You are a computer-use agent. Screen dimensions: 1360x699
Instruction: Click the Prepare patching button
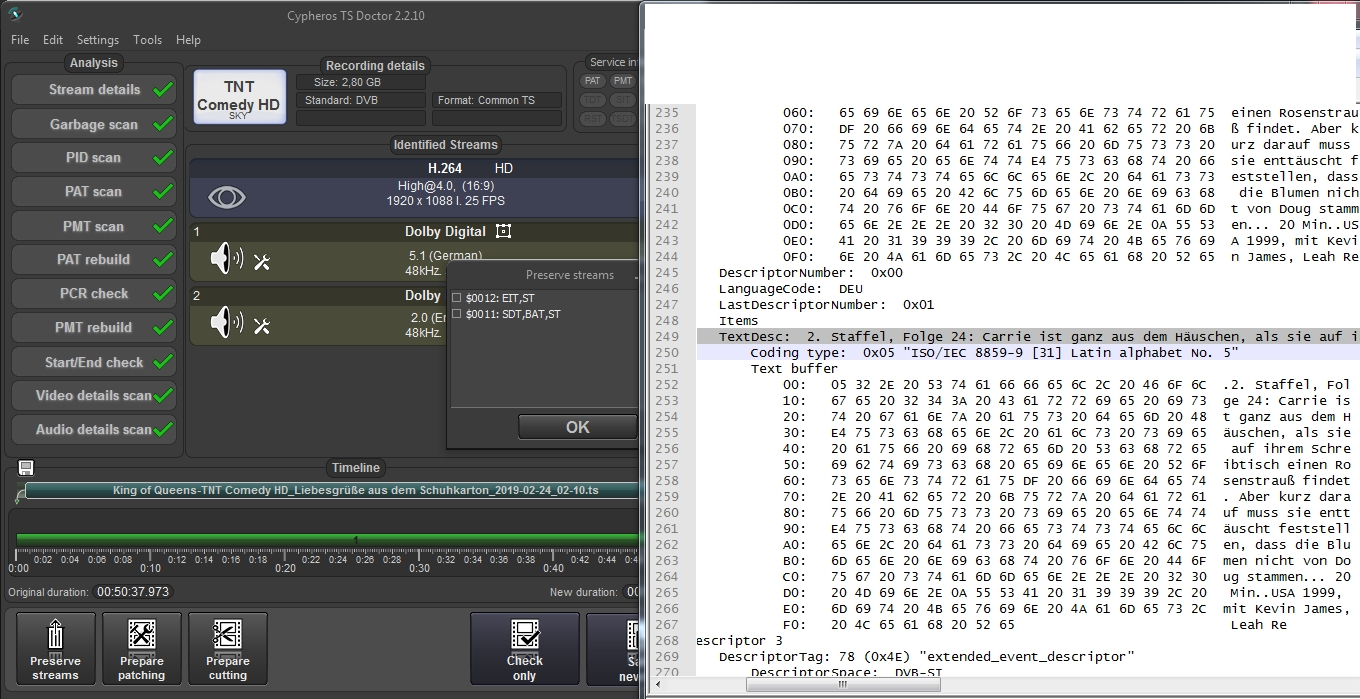(x=141, y=648)
